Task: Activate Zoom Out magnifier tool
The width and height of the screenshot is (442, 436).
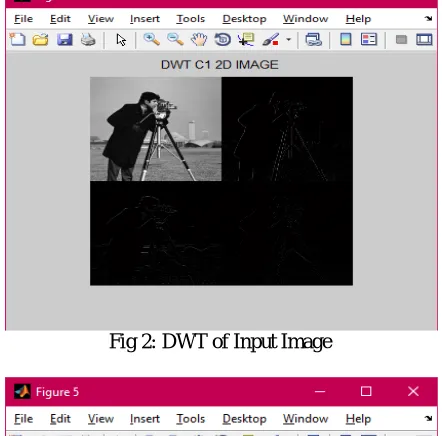Action: pos(175,39)
